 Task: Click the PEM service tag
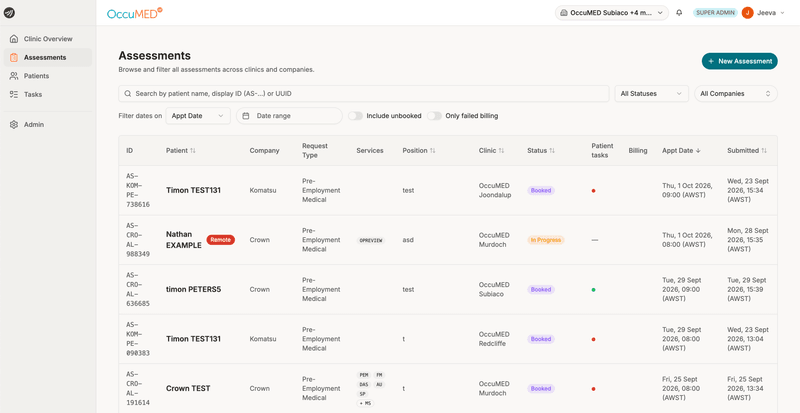pyautogui.click(x=364, y=375)
